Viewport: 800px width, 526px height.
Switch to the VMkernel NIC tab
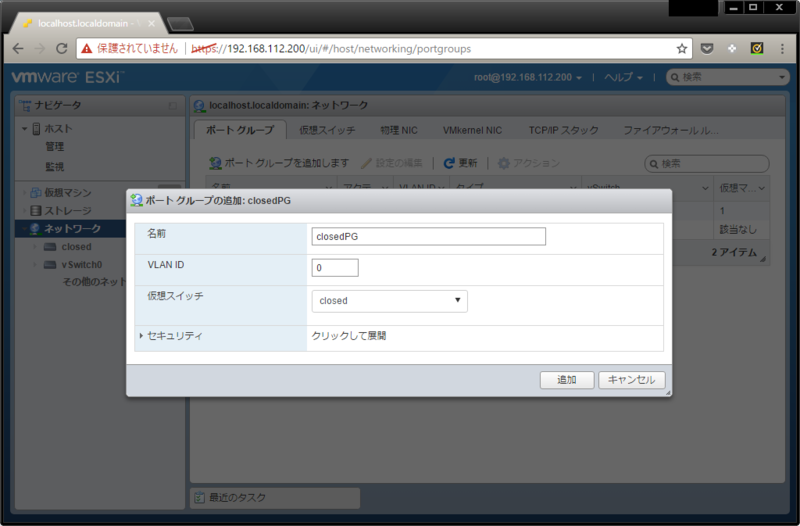coord(472,131)
